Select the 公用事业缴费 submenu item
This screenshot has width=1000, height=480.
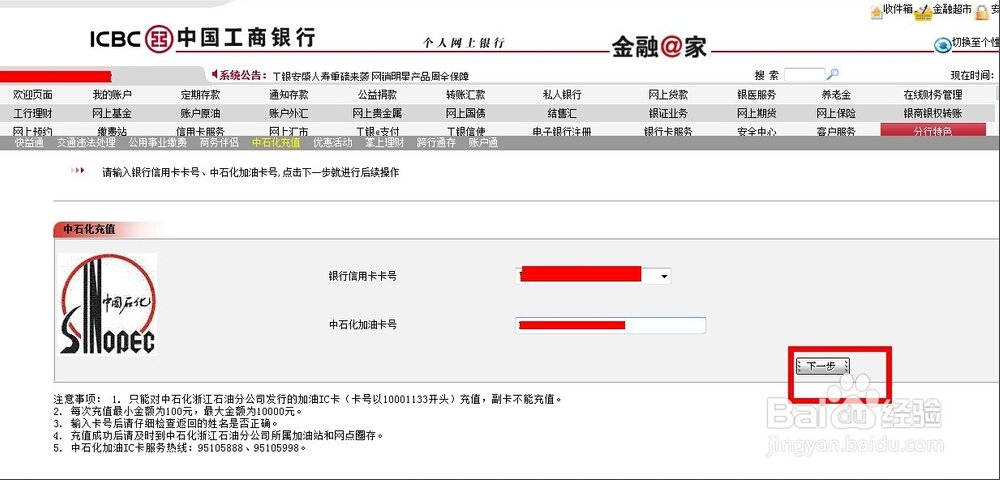click(158, 143)
